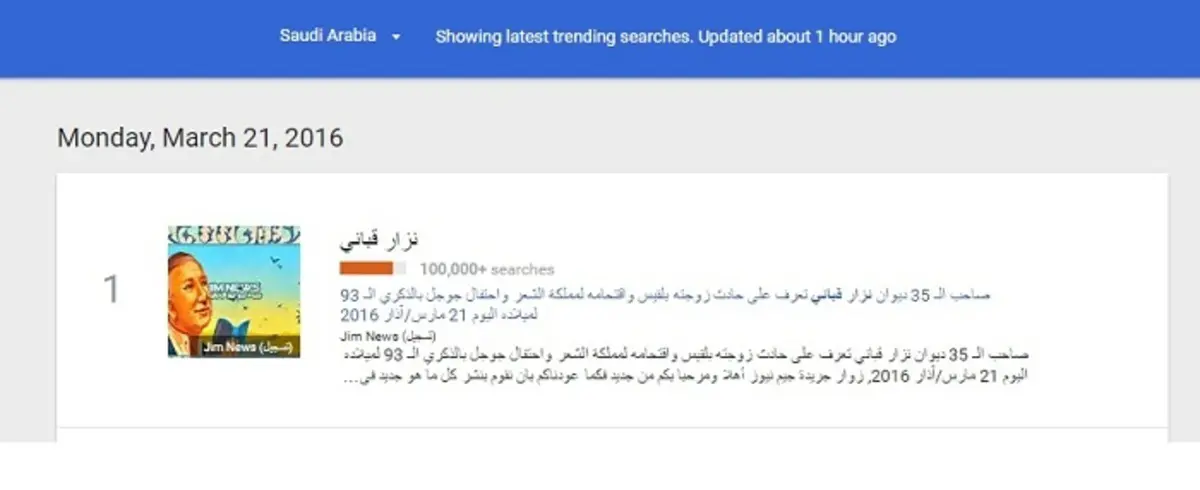Open the Nizar Qabbani portrait thumbnail

(x=234, y=291)
